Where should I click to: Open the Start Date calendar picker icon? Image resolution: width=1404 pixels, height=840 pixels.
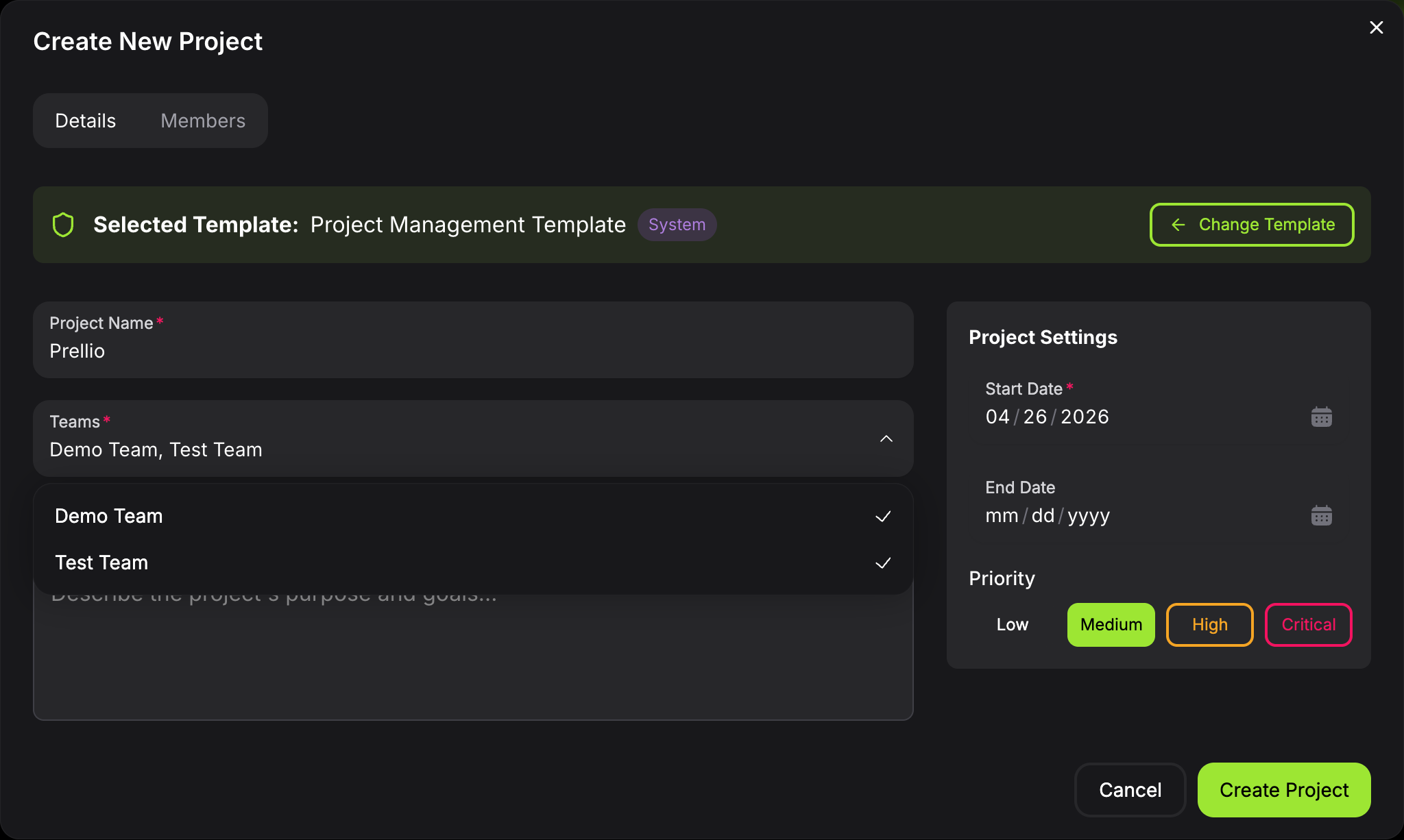(x=1321, y=417)
